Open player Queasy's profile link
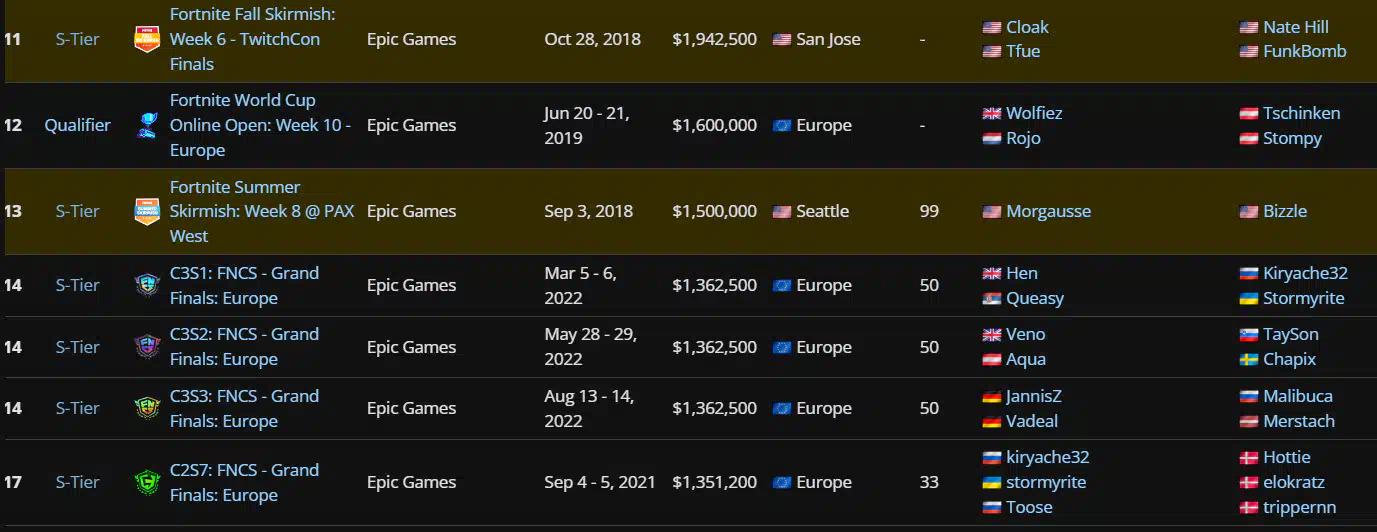The width and height of the screenshot is (1377, 532). click(1035, 298)
